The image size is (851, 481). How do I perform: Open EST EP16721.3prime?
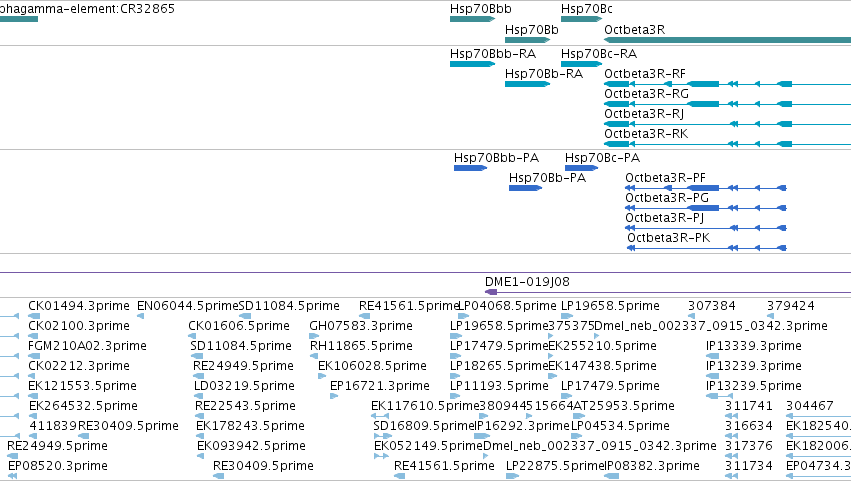[379, 387]
